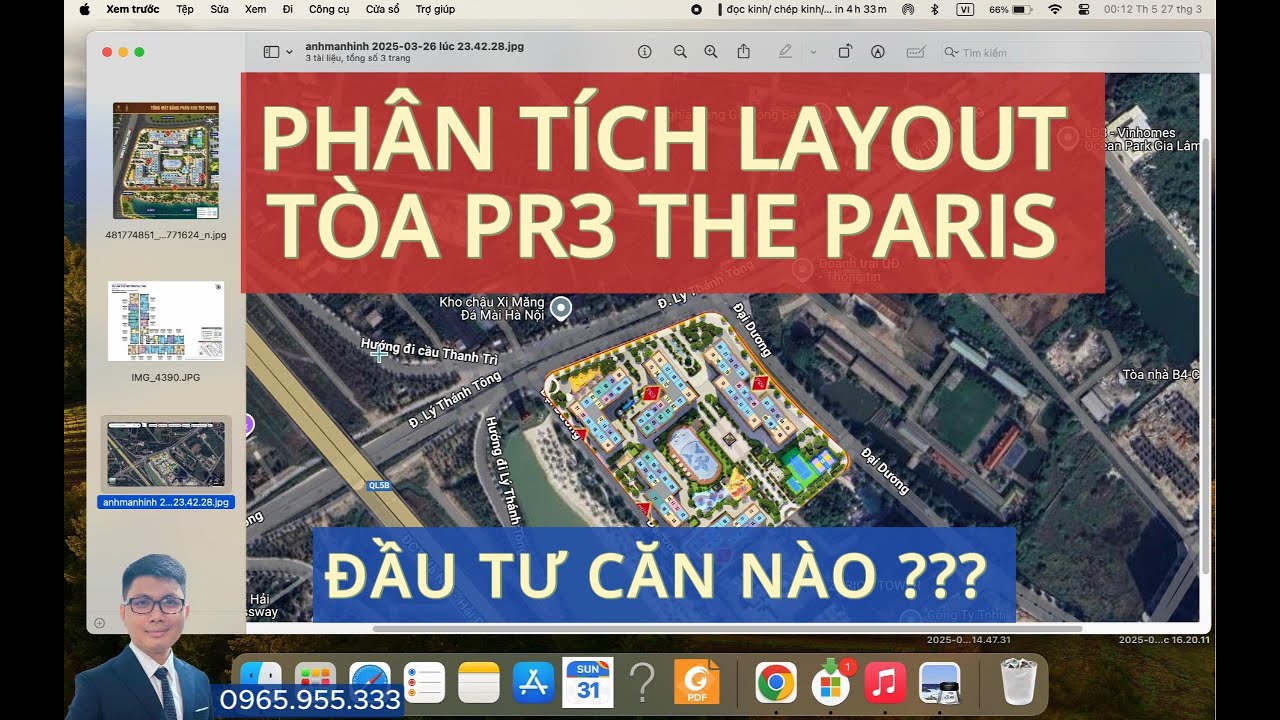Expand the sidebar view options chevron
The height and width of the screenshot is (720, 1280).
pos(289,52)
